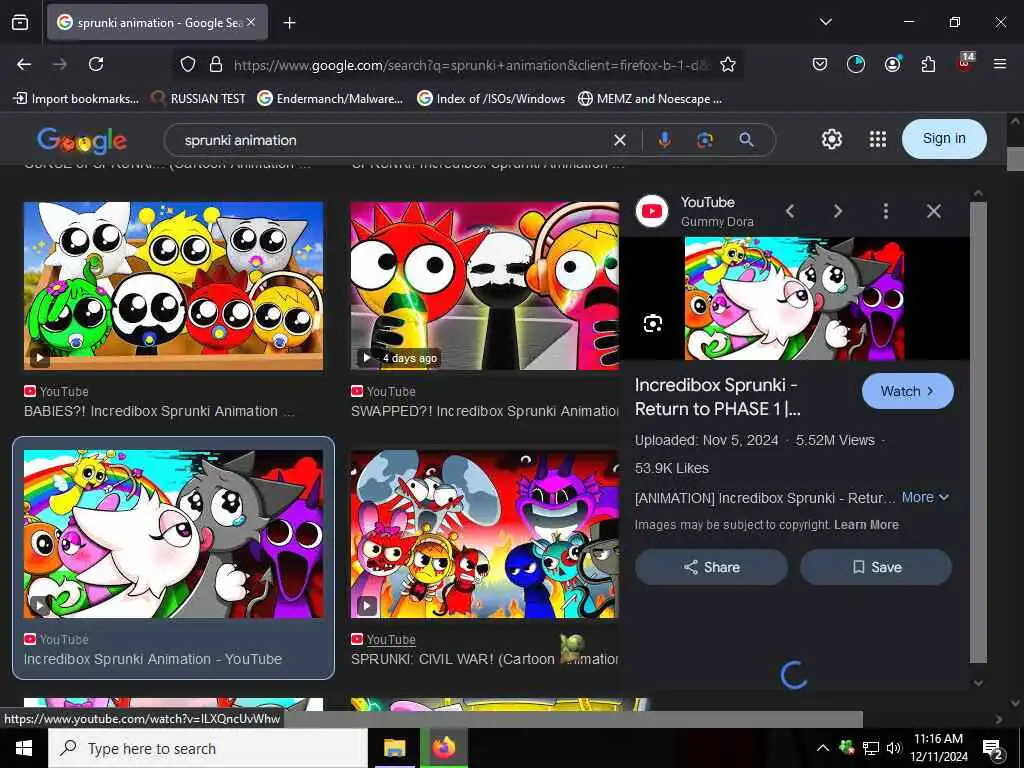The height and width of the screenshot is (768, 1024).
Task: Open File Explorer from taskbar
Action: [x=394, y=748]
